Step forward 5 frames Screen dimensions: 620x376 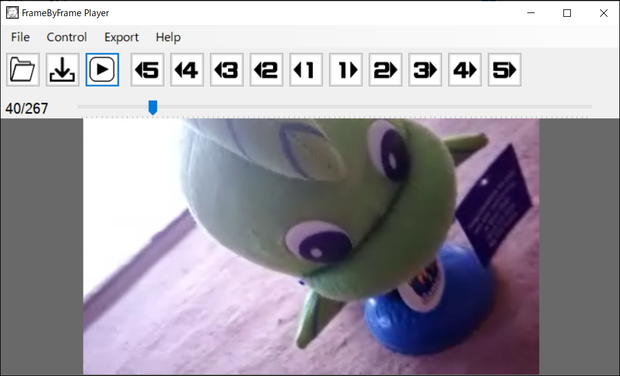pyautogui.click(x=505, y=70)
